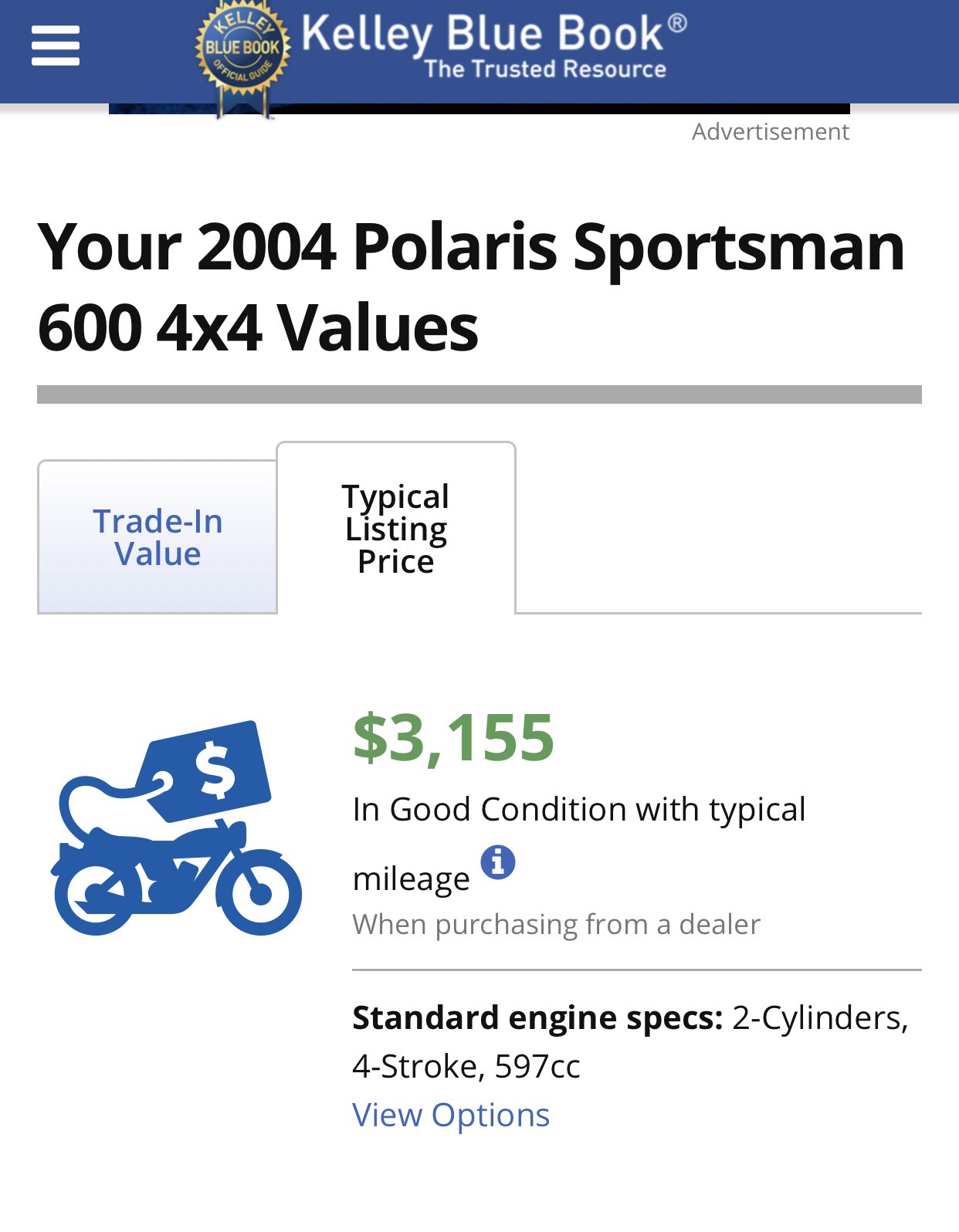
Task: Click When purchasing from a dealer note
Action: point(557,924)
